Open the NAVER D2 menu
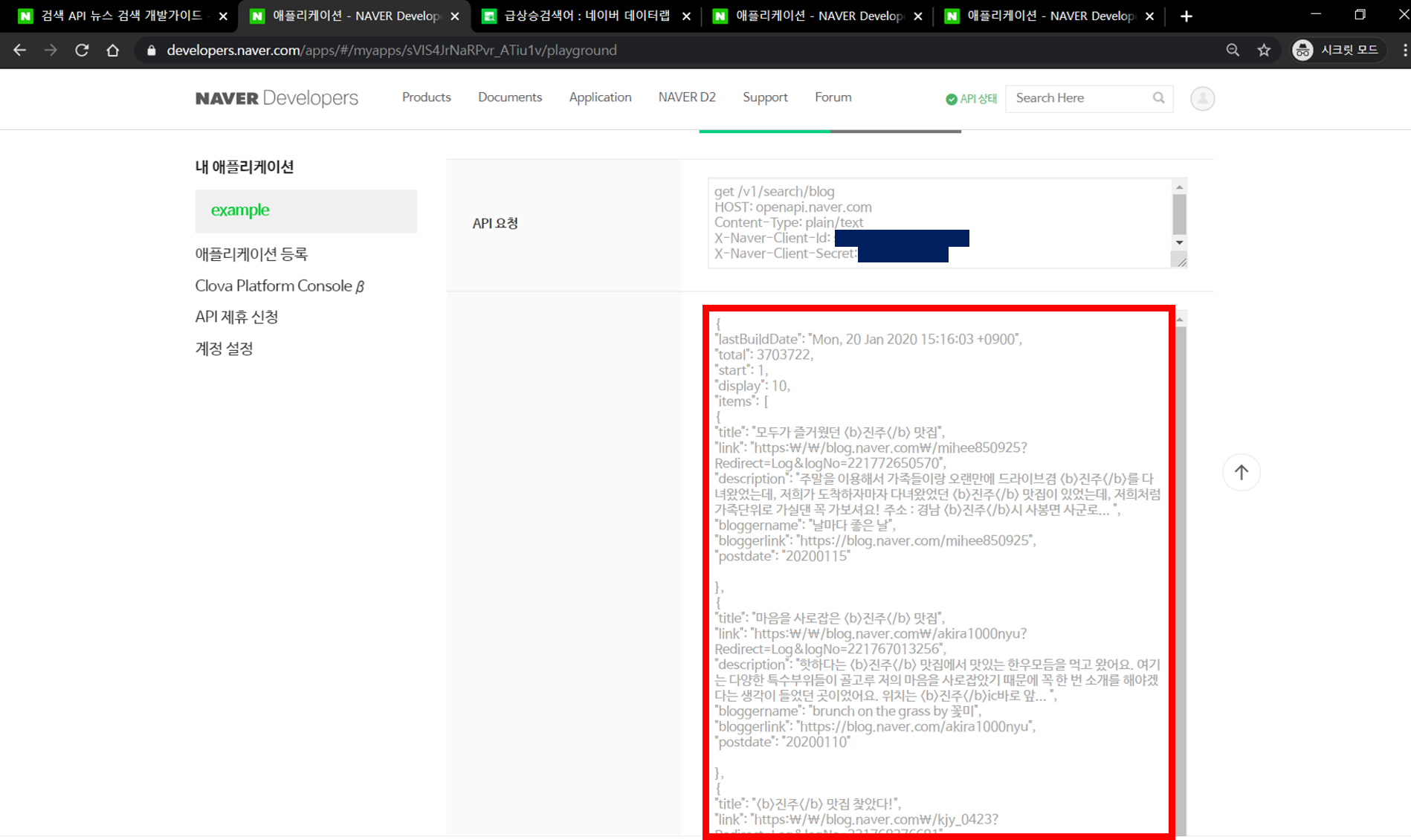Image resolution: width=1411 pixels, height=840 pixels. (x=687, y=97)
